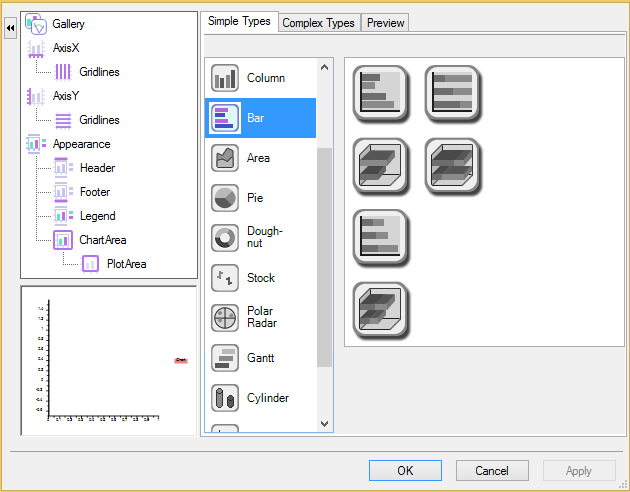Switch to the Complex Types tab
This screenshot has height=492, width=630.
(318, 23)
